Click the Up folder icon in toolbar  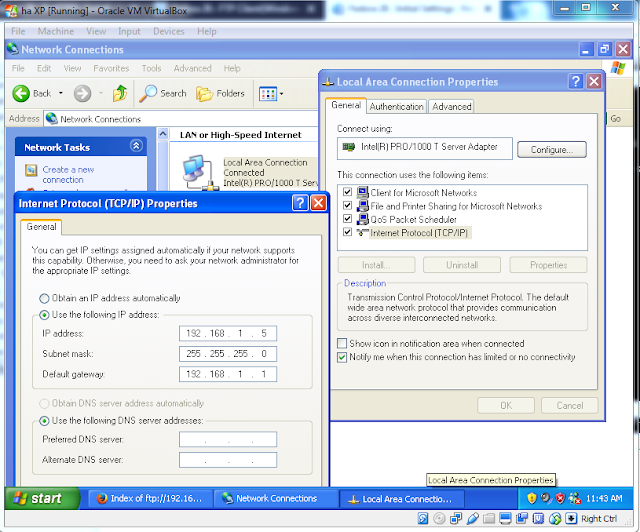120,93
